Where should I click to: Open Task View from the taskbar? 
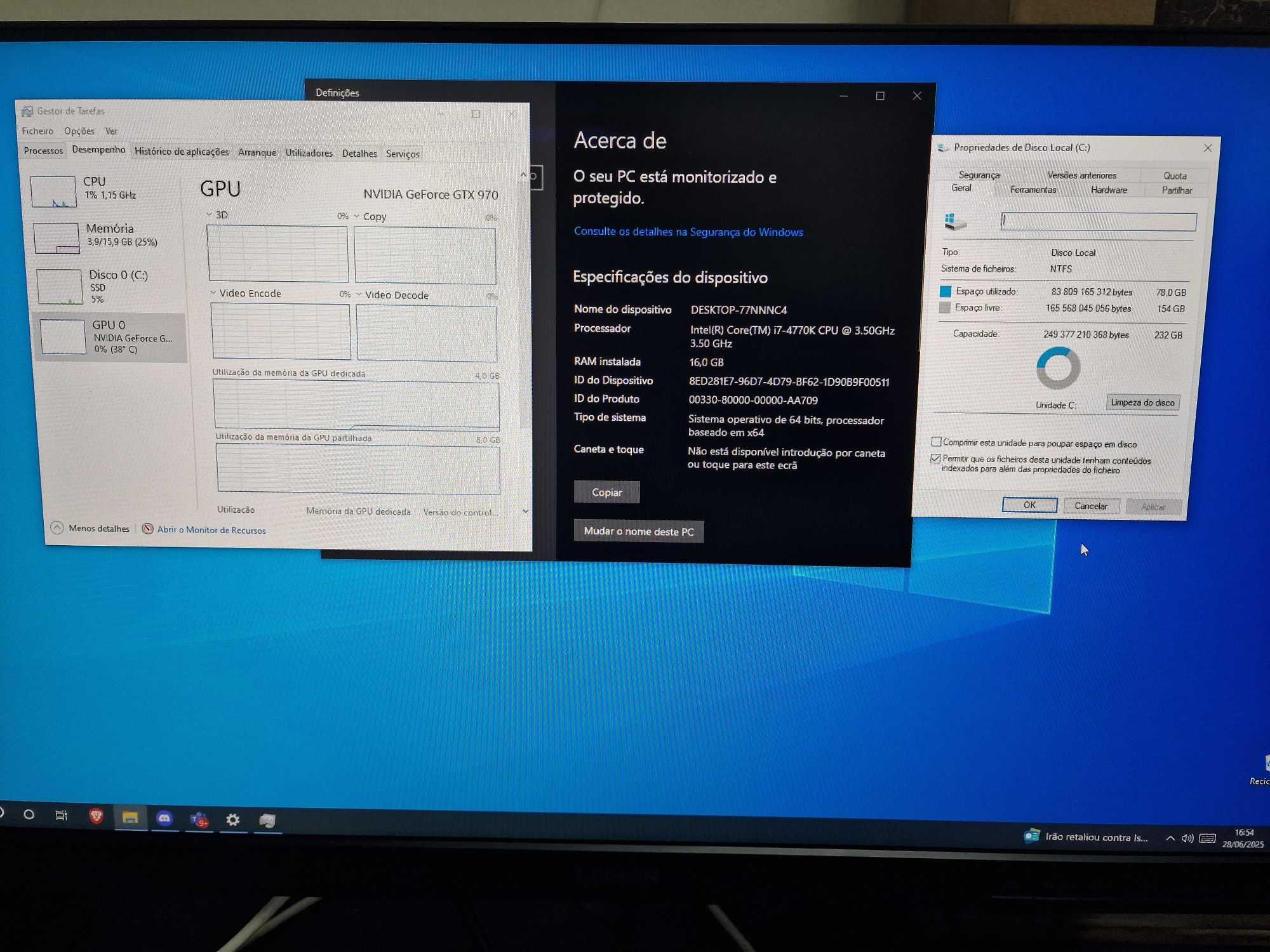[61, 816]
